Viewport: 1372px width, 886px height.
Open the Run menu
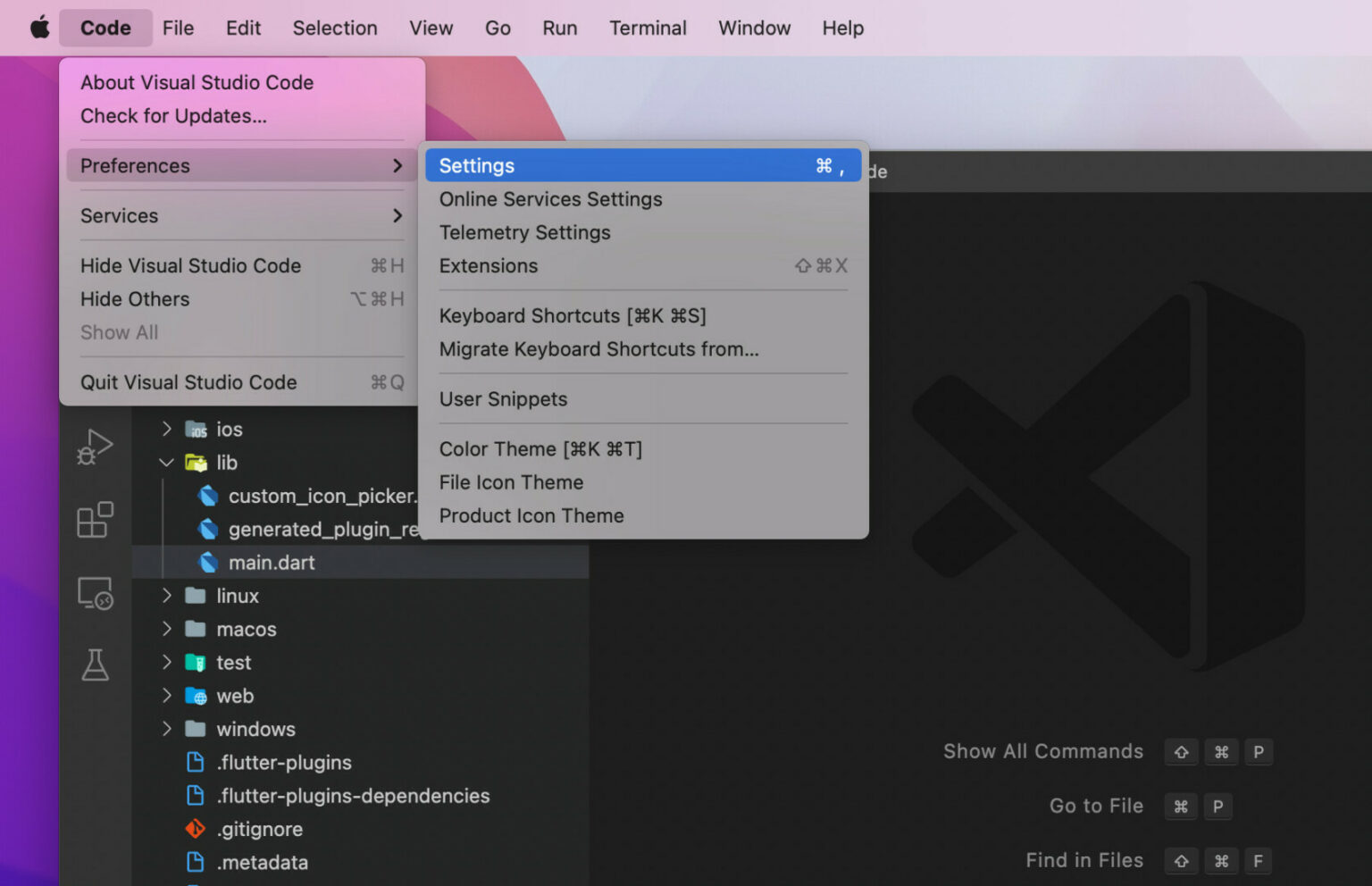point(560,28)
